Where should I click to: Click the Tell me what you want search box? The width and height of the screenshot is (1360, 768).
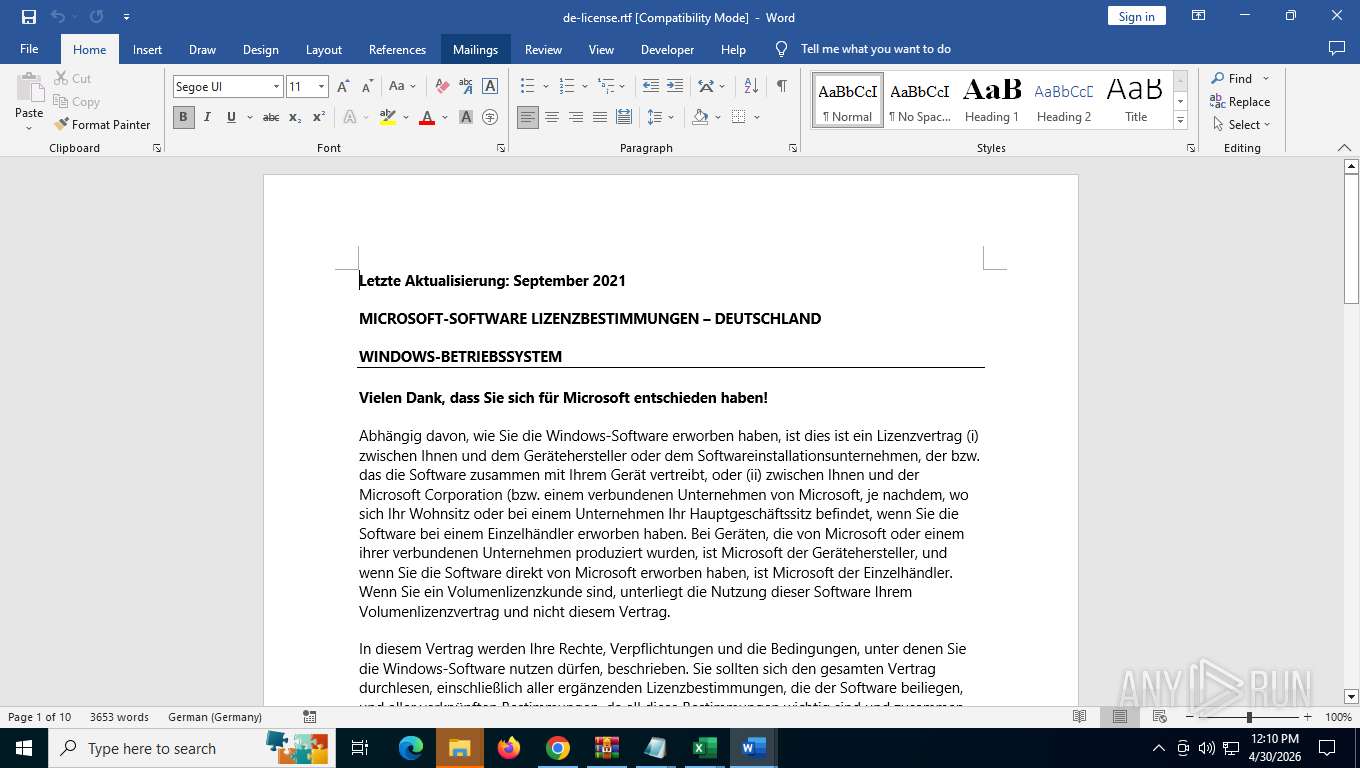pyautogui.click(x=876, y=49)
